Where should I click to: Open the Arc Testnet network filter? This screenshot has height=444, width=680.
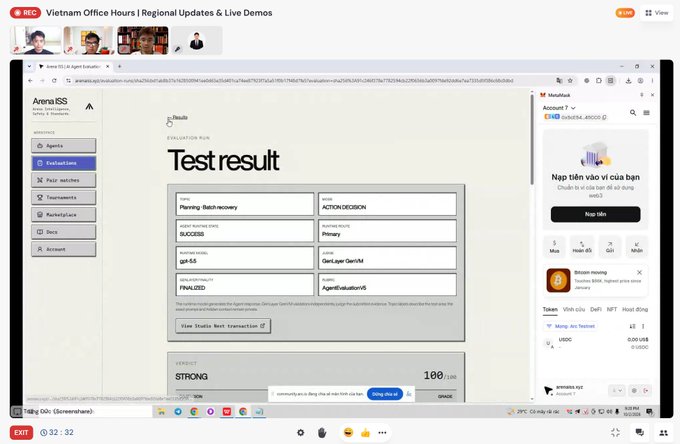570,326
